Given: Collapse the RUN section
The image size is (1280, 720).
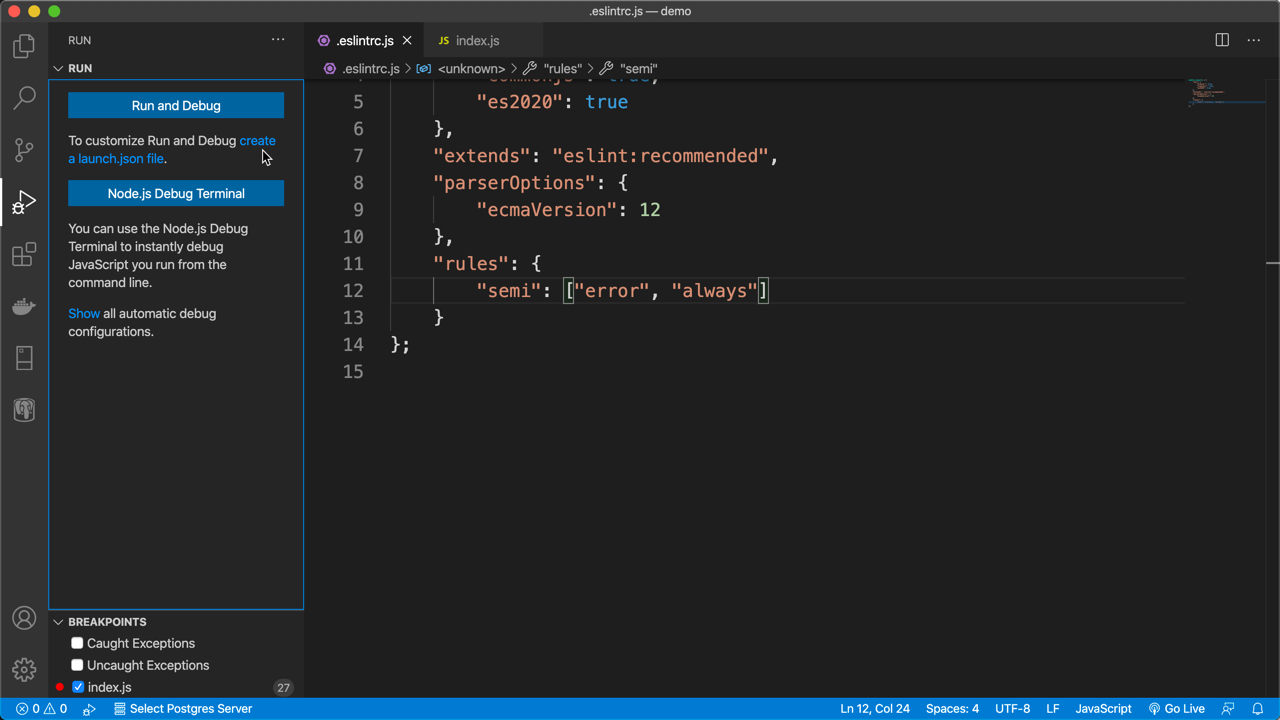Looking at the screenshot, I should 58,68.
